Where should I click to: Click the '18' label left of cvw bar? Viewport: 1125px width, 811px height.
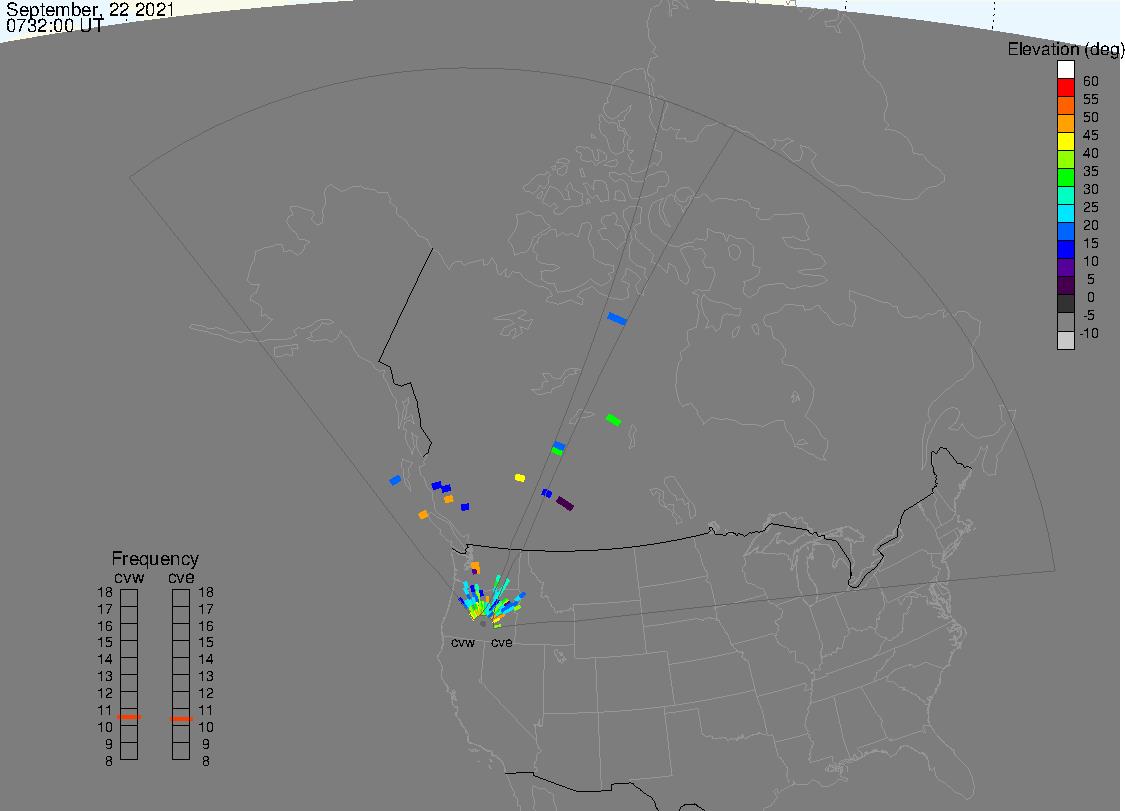click(x=105, y=592)
